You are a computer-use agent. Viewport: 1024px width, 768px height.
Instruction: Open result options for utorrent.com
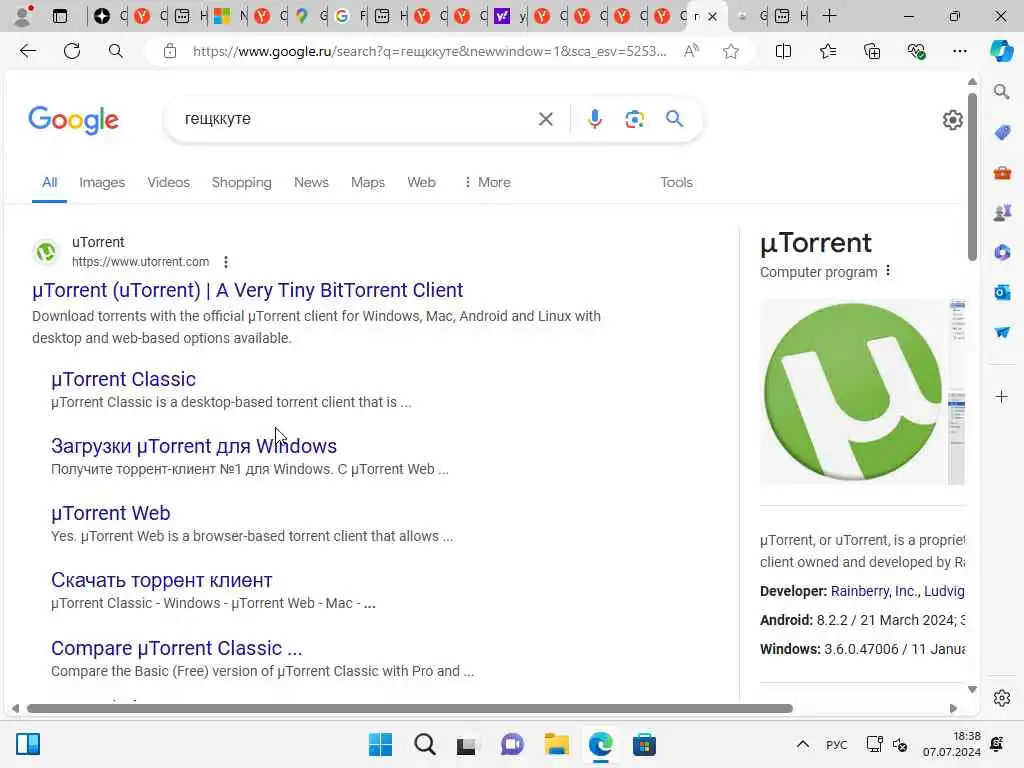[x=225, y=262]
